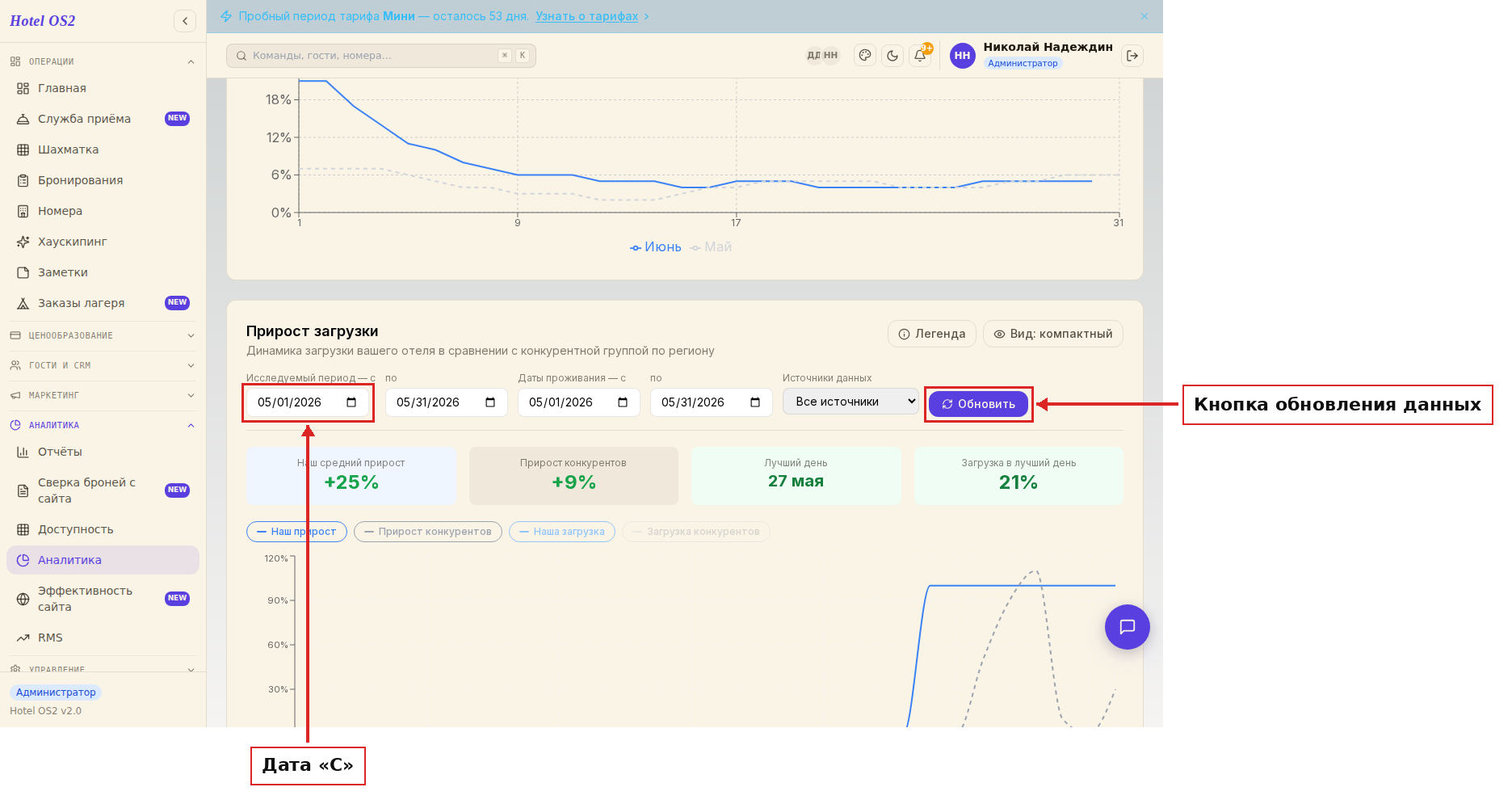Screen dimensions: 1512x804
Task: Open notifications bell icon
Action: click(x=920, y=56)
